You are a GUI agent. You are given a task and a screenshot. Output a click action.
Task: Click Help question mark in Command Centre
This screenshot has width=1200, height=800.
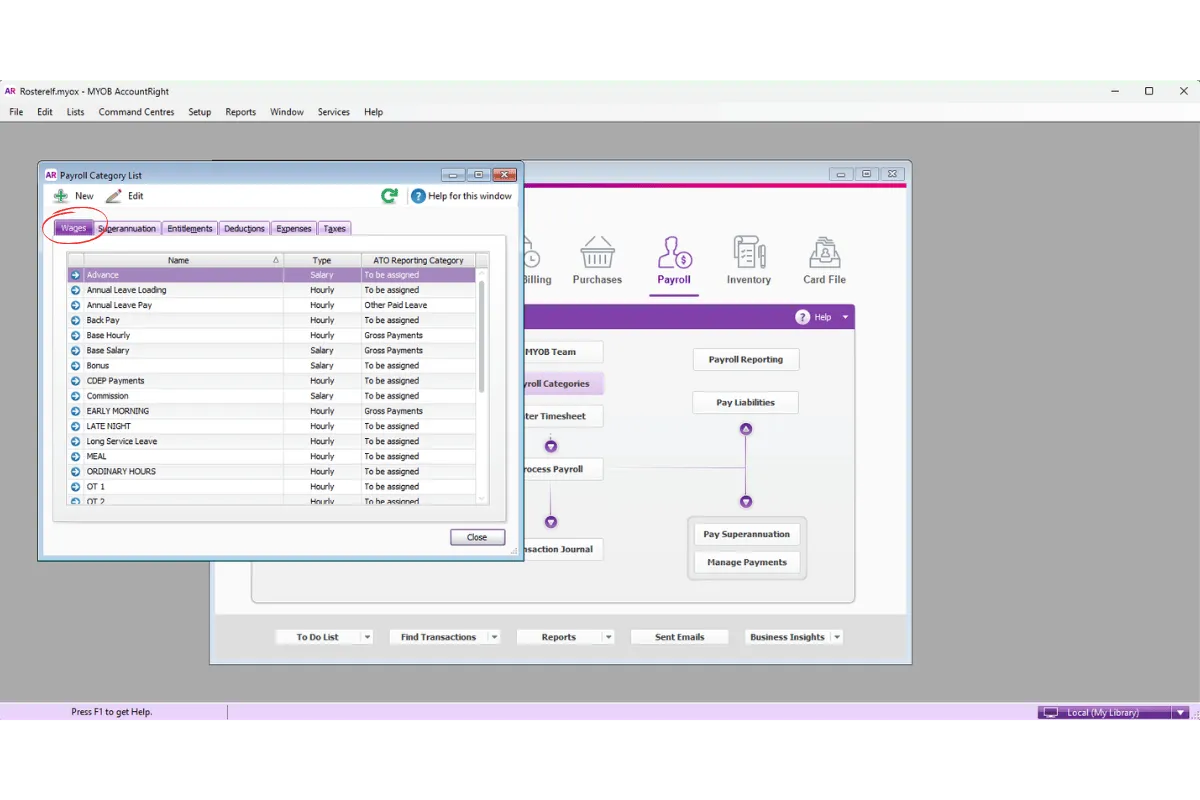coord(802,317)
